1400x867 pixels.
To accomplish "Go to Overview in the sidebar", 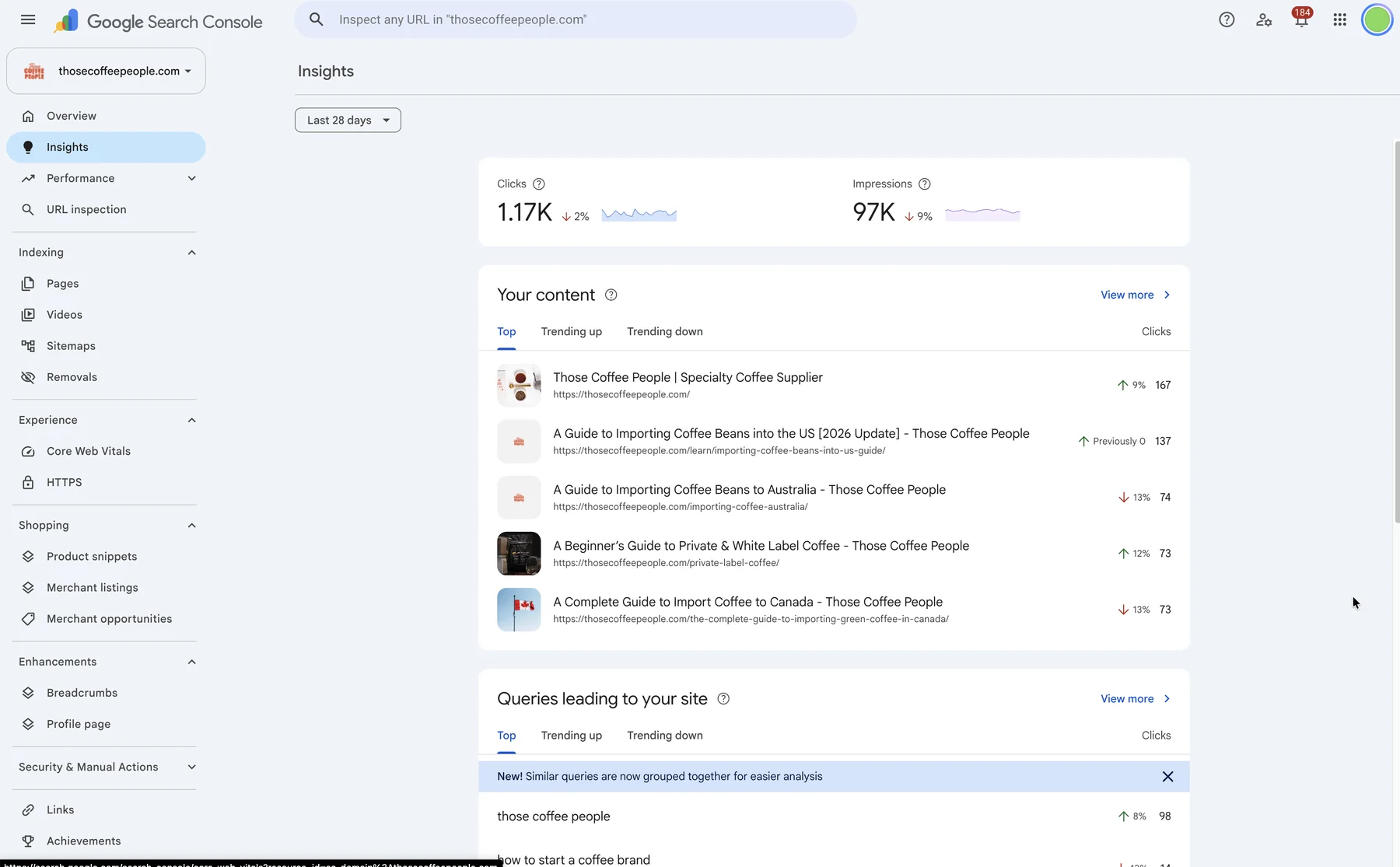I will 106,116.
